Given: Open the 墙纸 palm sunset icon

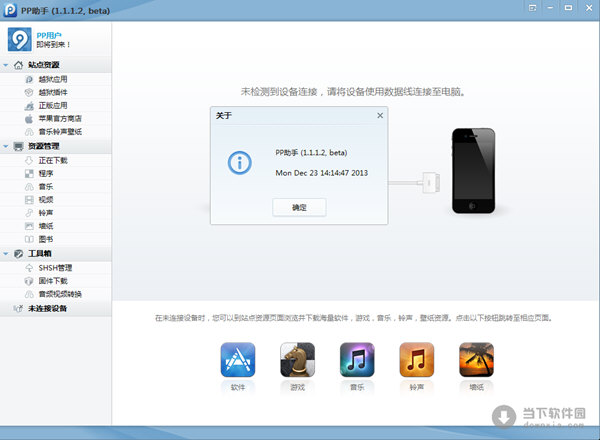Looking at the screenshot, I should point(476,360).
